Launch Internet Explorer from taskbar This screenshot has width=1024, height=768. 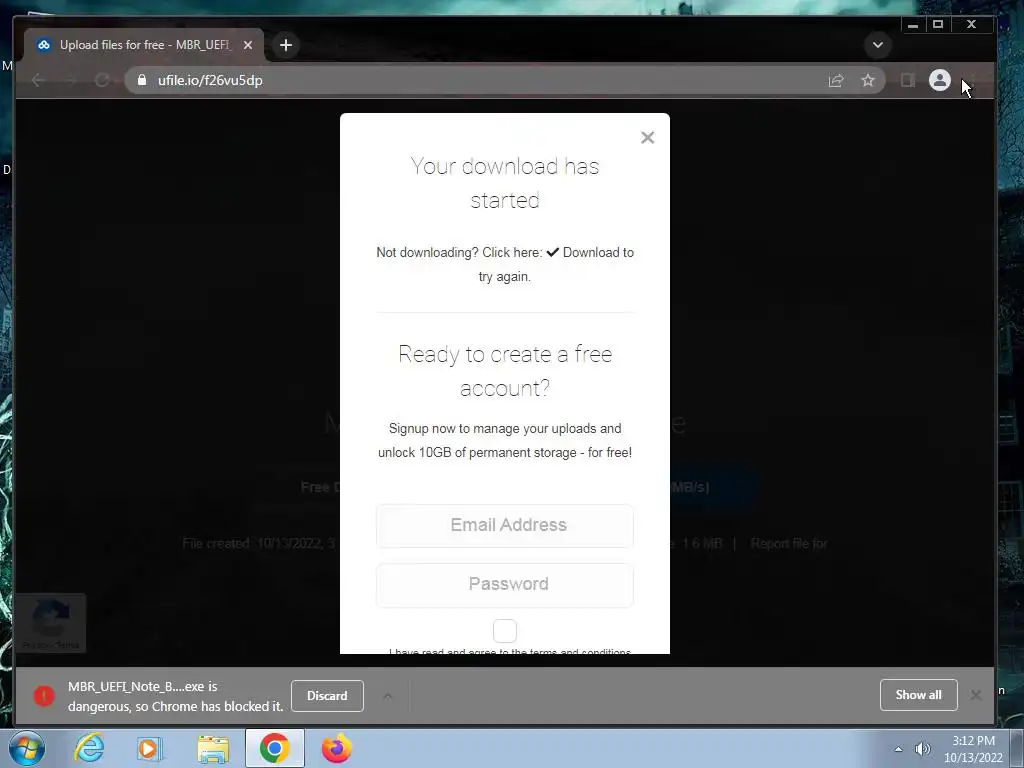click(89, 748)
